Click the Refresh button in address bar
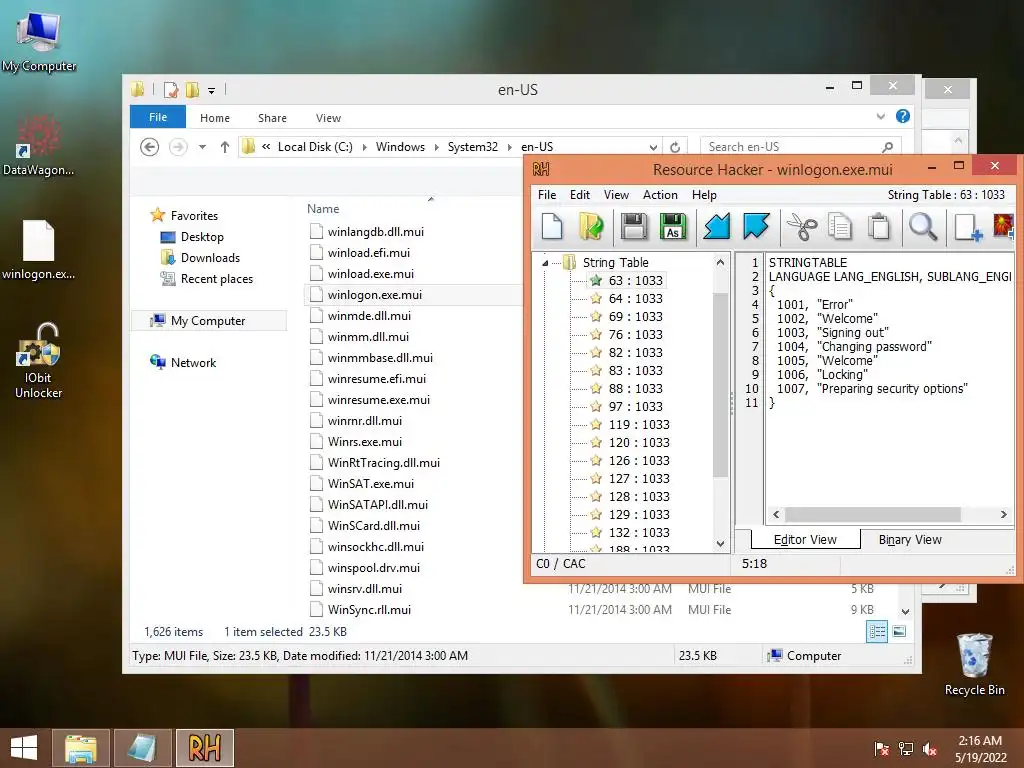 point(675,147)
